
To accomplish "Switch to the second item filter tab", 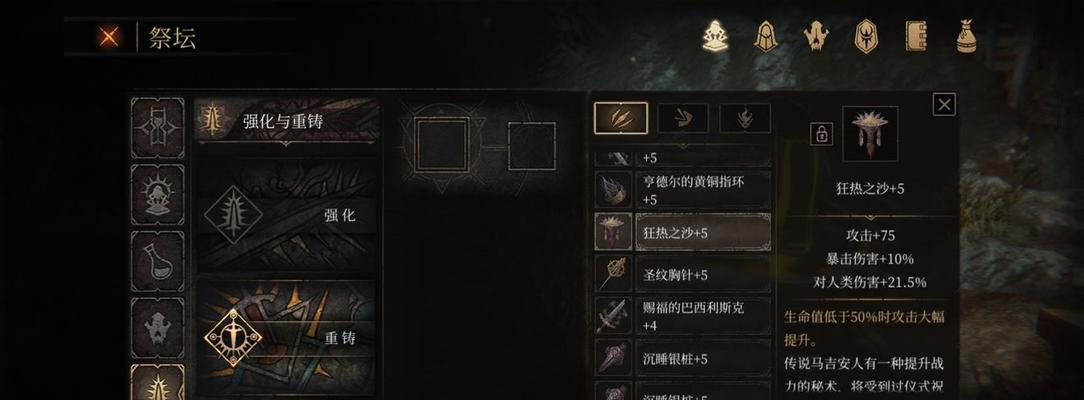I will click(682, 118).
